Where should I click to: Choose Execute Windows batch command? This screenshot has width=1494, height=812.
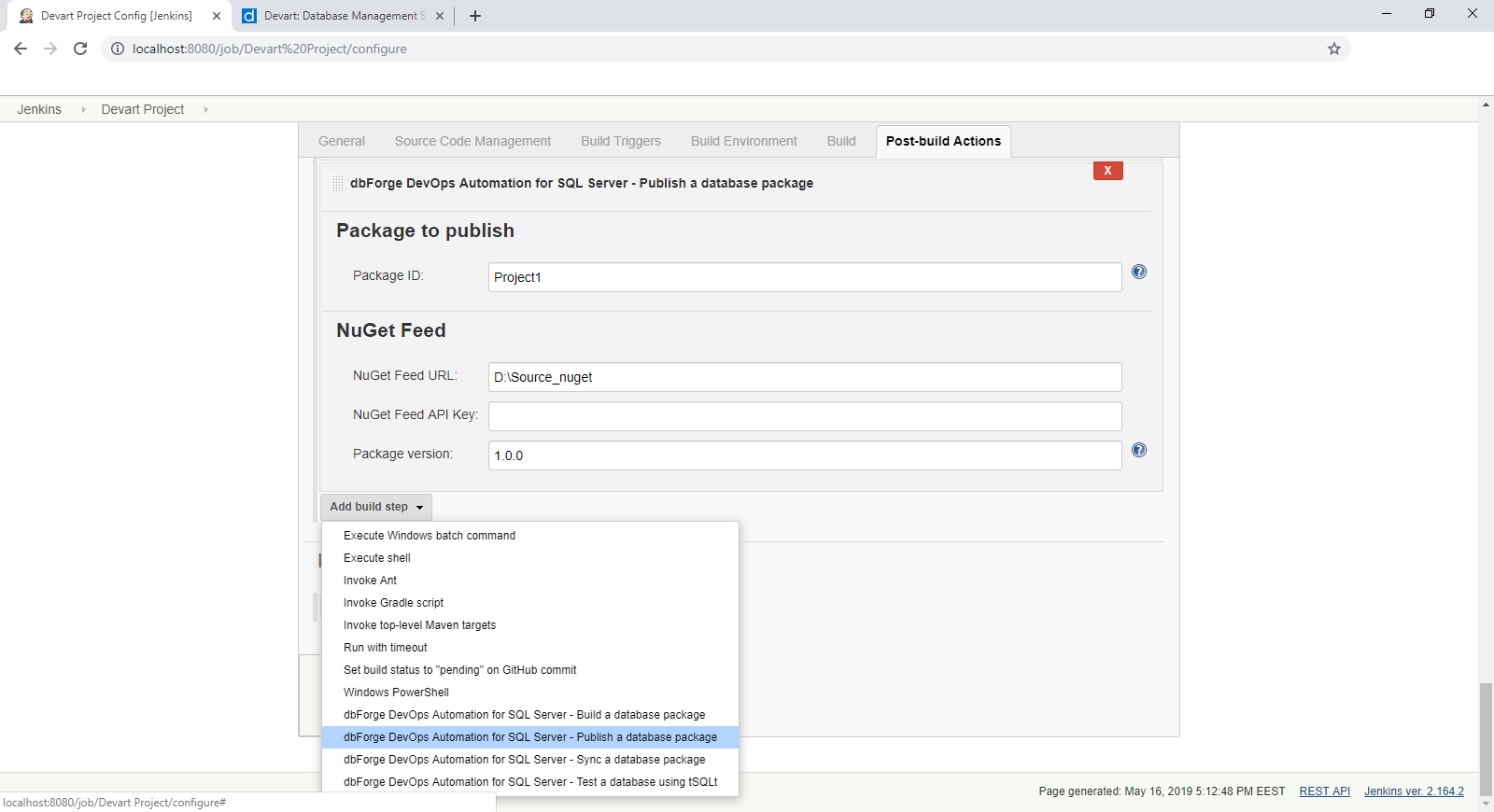(530, 536)
